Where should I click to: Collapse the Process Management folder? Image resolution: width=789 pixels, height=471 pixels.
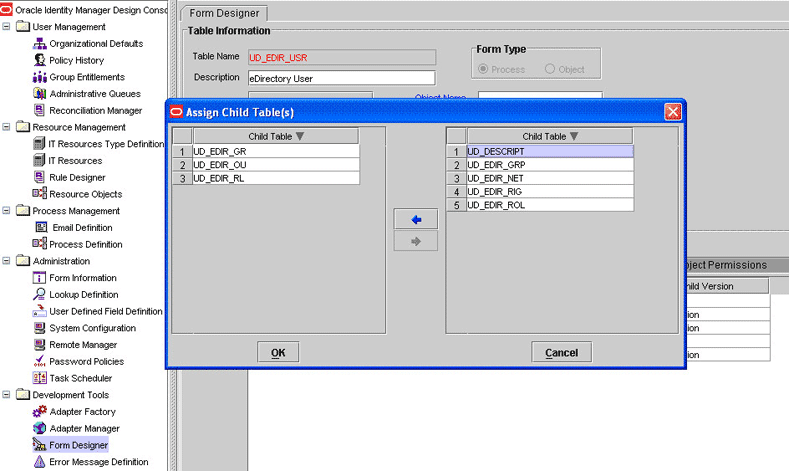click(6, 210)
